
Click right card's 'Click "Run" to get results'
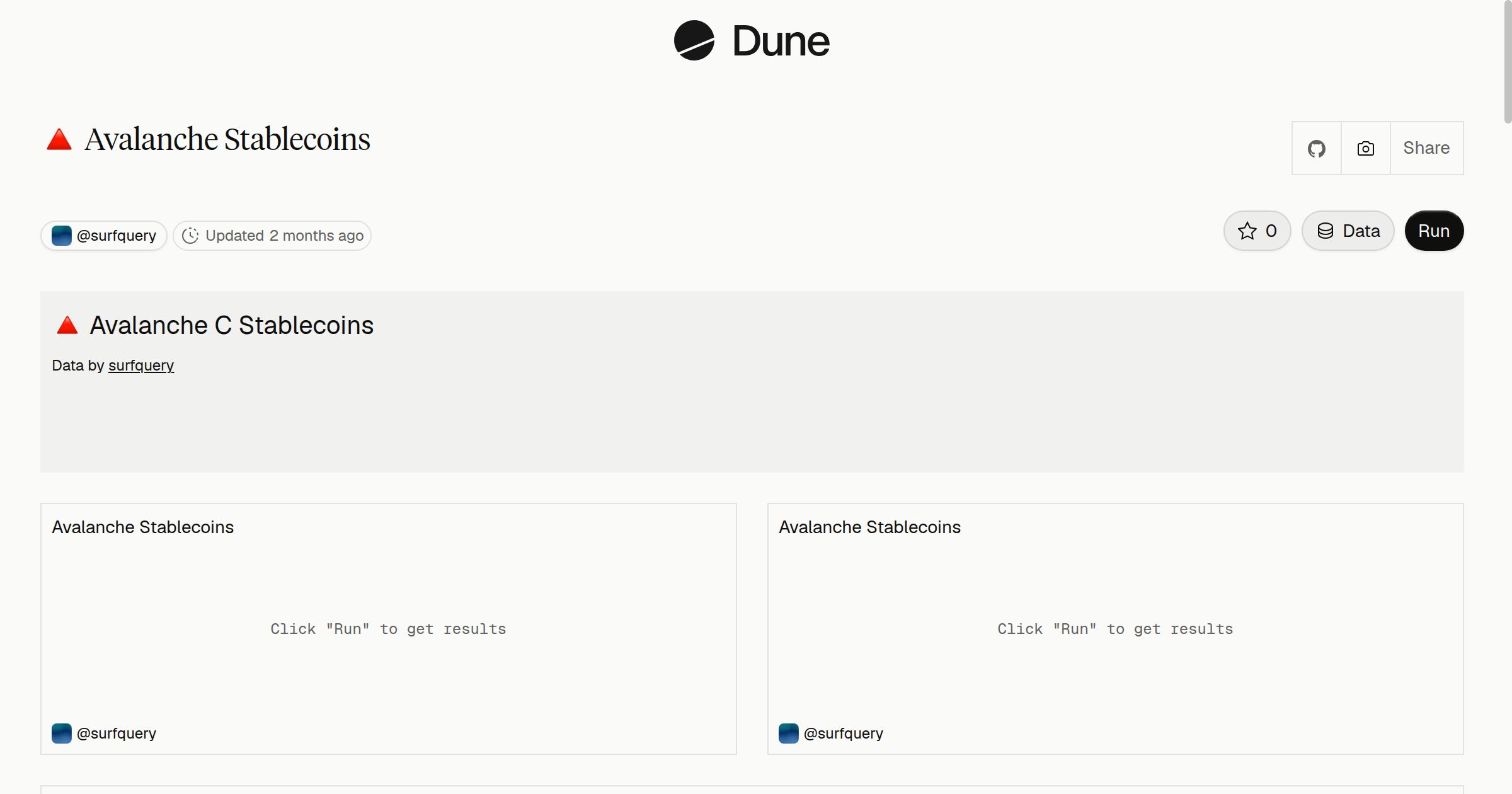click(1115, 629)
